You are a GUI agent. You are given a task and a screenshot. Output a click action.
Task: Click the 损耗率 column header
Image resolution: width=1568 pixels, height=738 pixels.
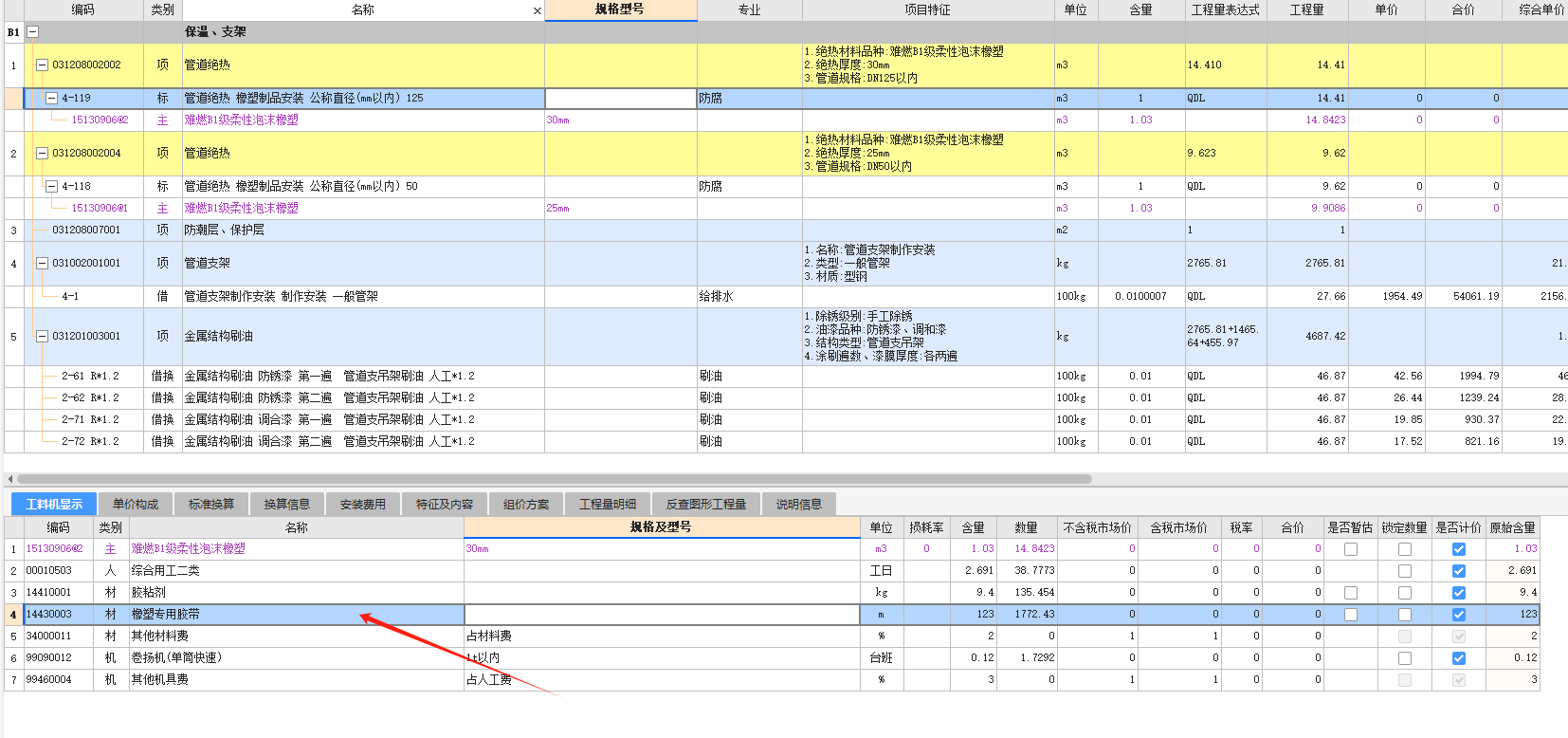click(926, 527)
